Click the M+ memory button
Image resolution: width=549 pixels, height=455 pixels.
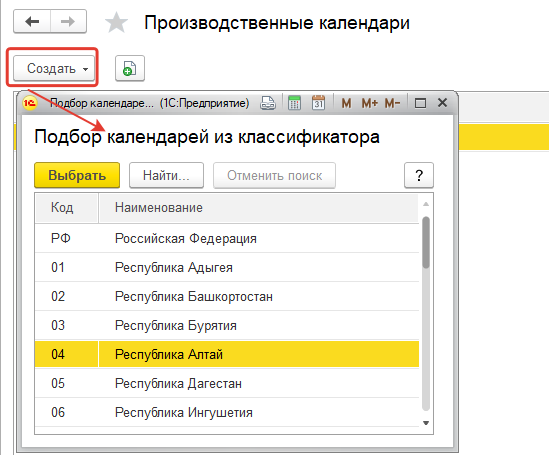(369, 103)
